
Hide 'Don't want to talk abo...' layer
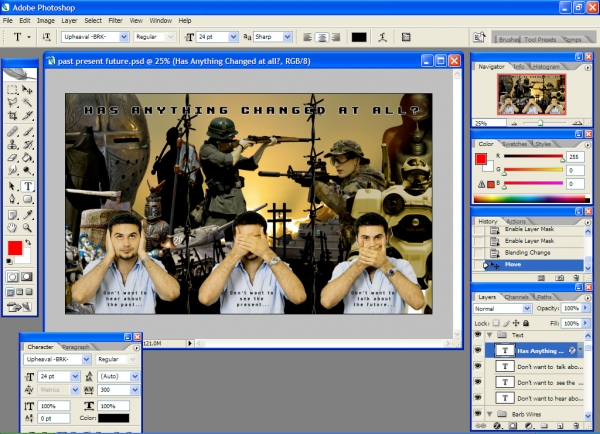click(478, 366)
